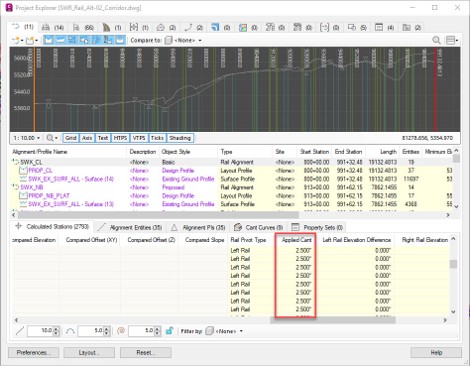Image resolution: width=470 pixels, height=366 pixels.
Task: Toggle the third blue view toolbar button
Action: (72, 40)
